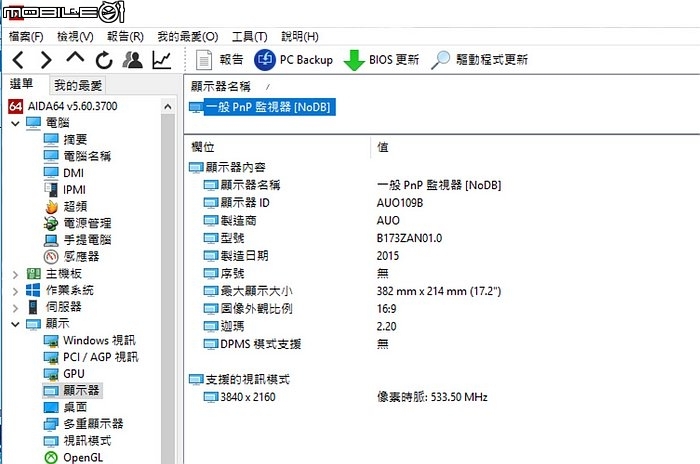Click the 顯示器名稱 column header

tap(221, 86)
